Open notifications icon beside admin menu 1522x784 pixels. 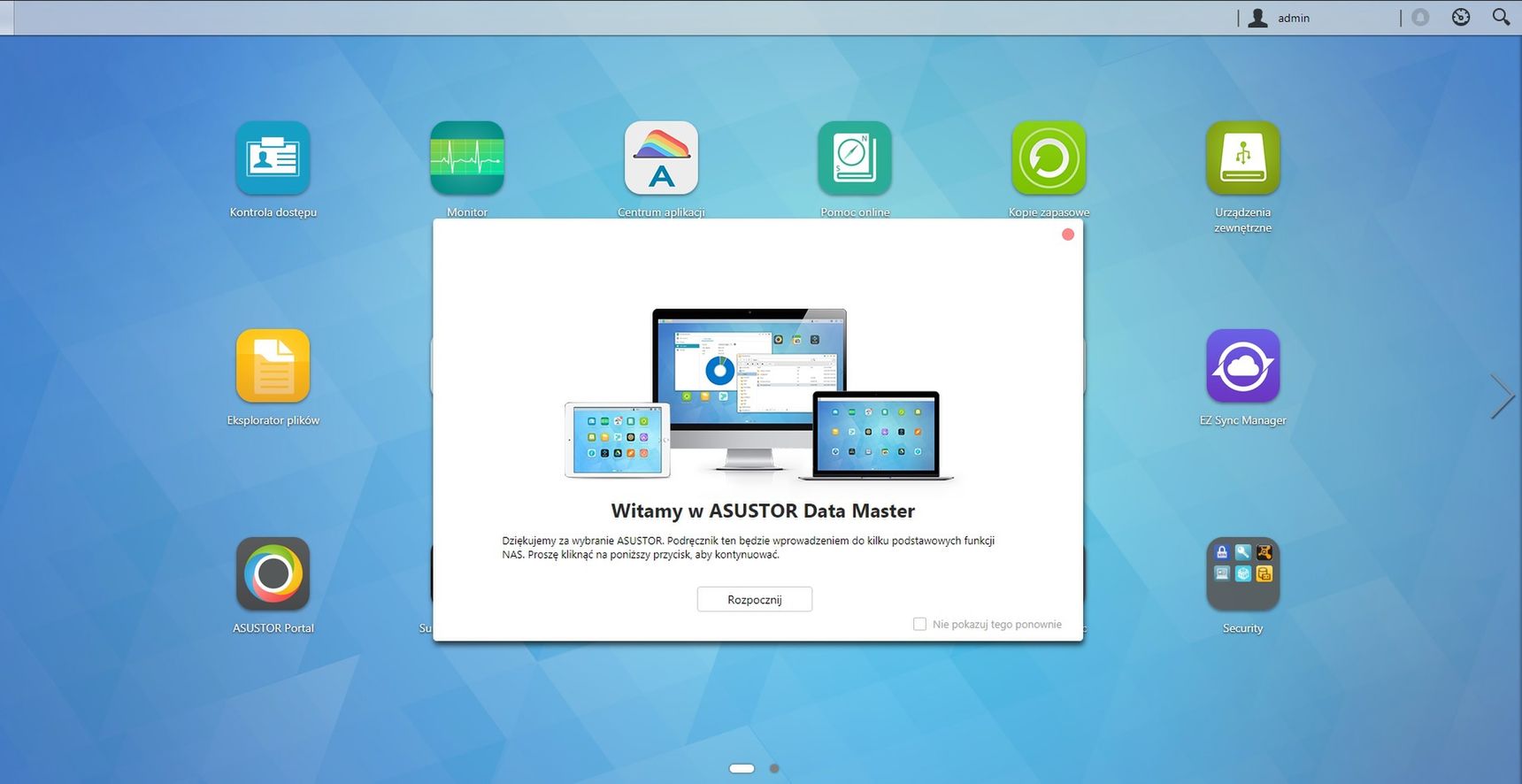(x=1420, y=17)
